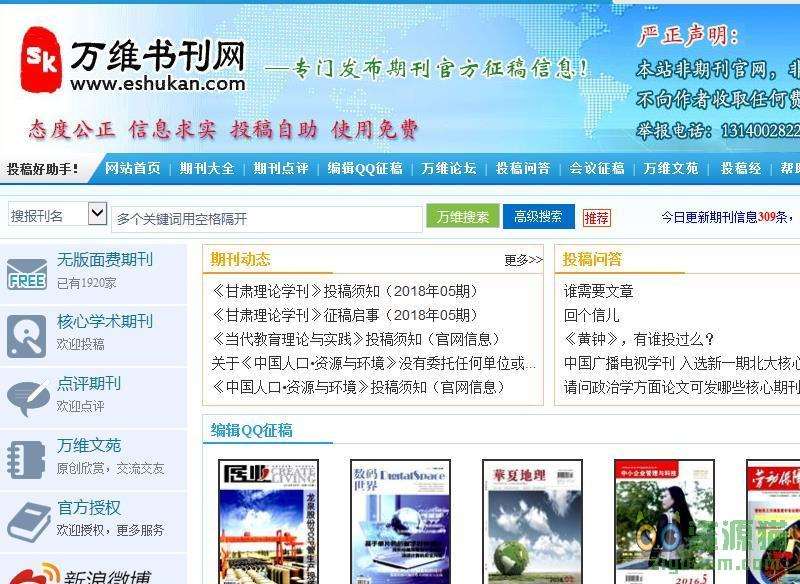Open 《甘肃理论学刊》征稿启事 link
The image size is (800, 584).
point(346,315)
